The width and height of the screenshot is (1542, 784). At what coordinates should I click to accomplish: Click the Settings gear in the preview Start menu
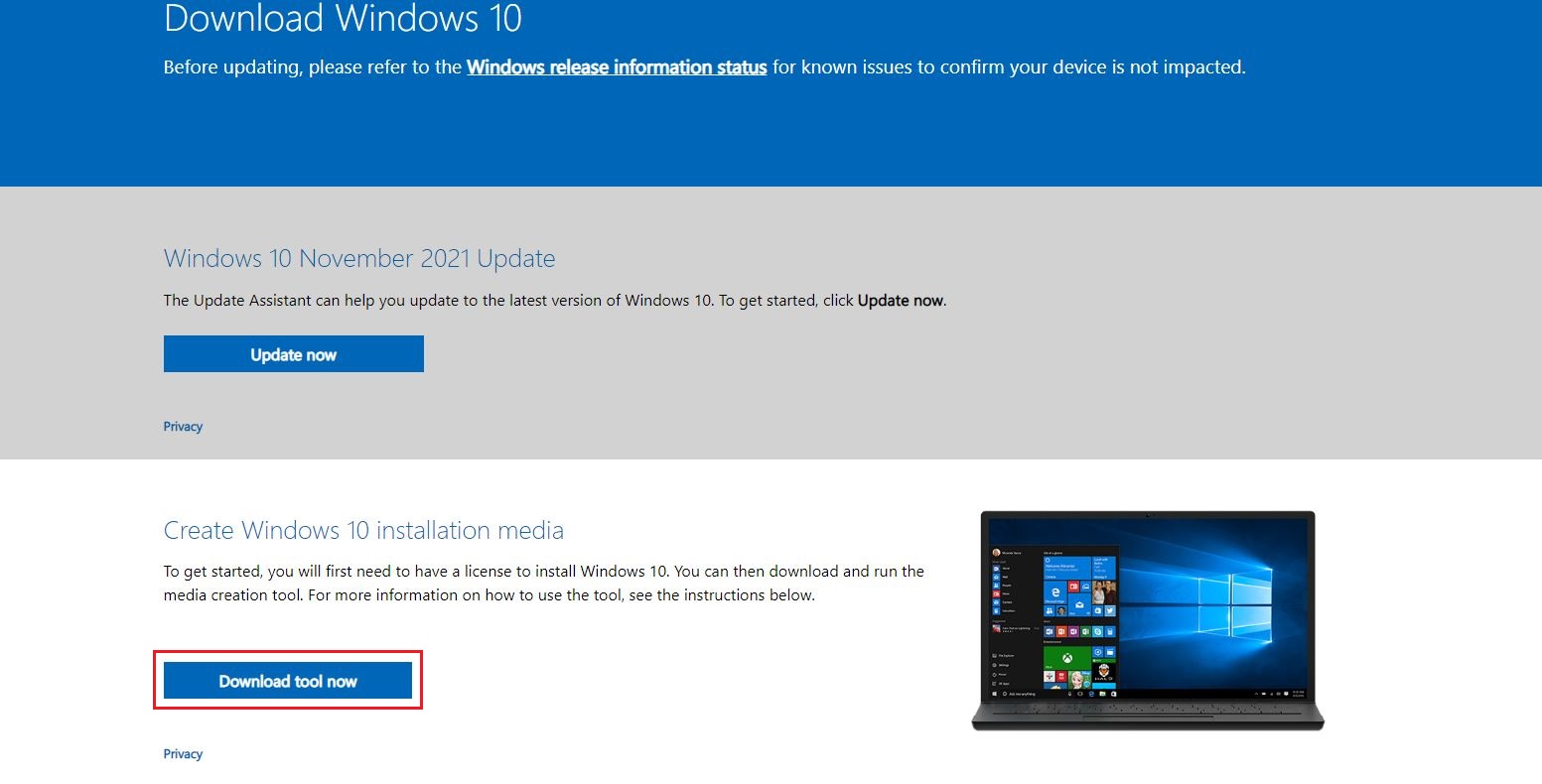tap(993, 665)
